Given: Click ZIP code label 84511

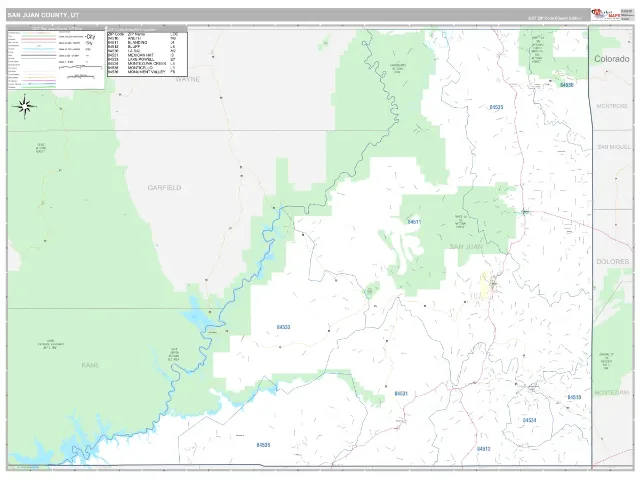Looking at the screenshot, I should pyautogui.click(x=414, y=222).
